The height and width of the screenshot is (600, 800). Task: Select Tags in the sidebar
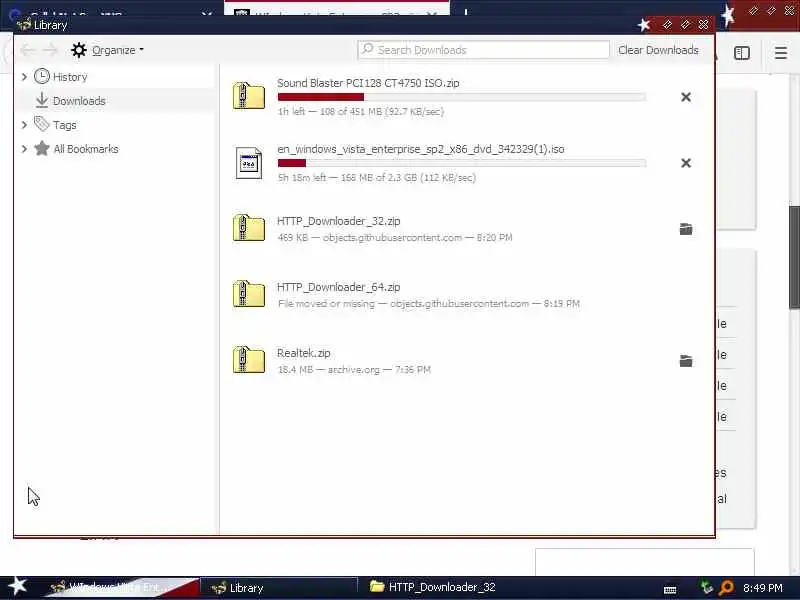point(65,125)
